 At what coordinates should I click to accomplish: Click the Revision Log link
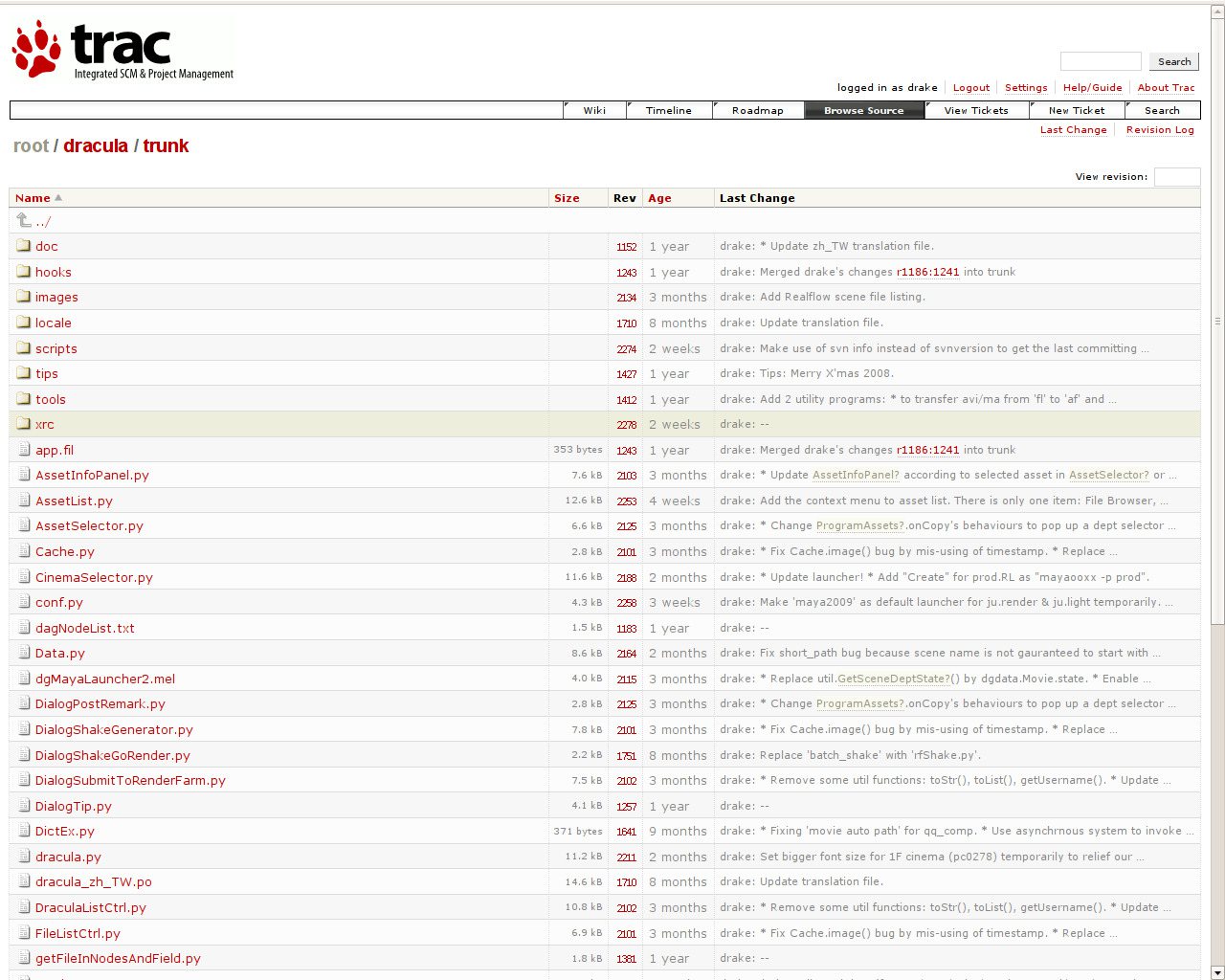tap(1160, 129)
